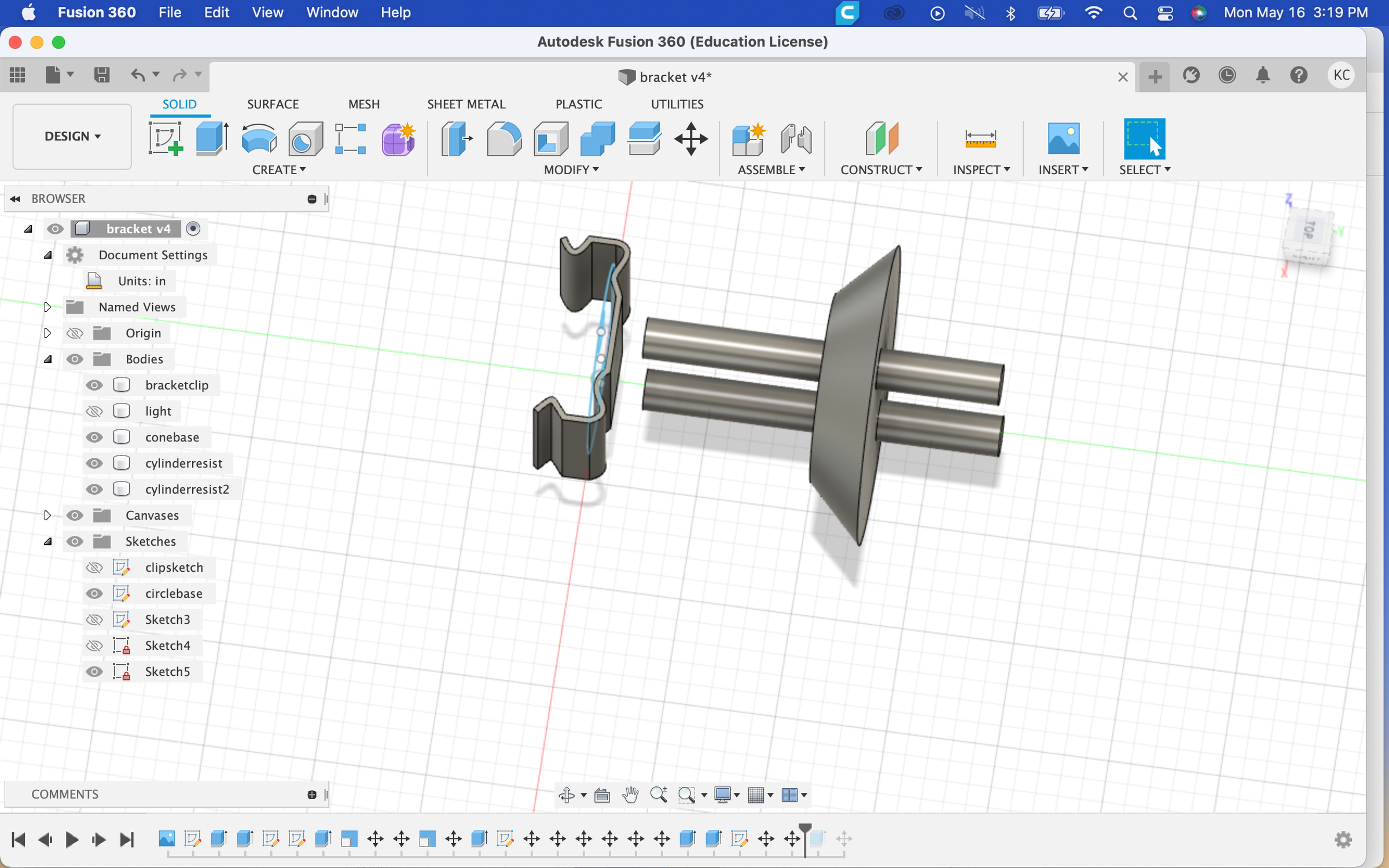This screenshot has width=1389, height=868.
Task: Open the COMMENTS panel
Action: tap(64, 794)
